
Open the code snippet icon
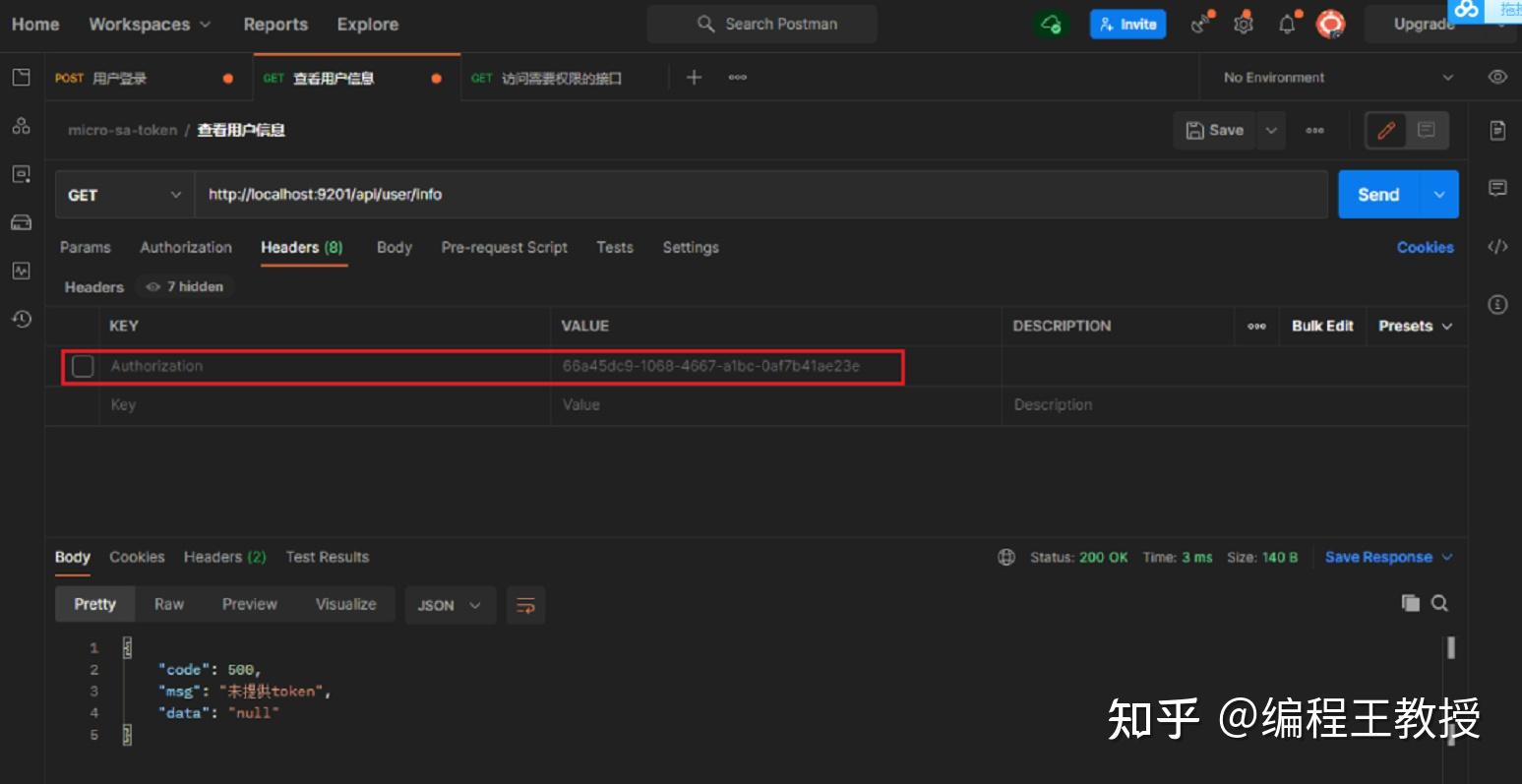[1497, 247]
